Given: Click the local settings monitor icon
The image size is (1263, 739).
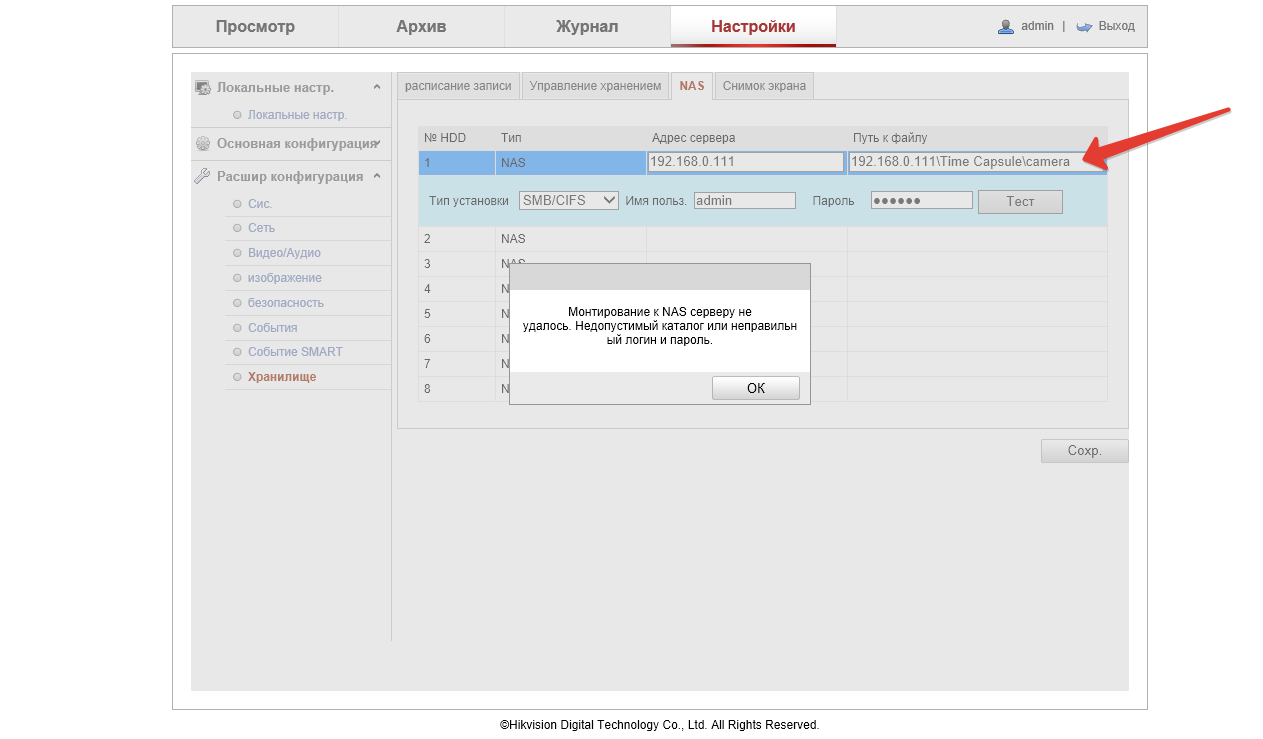Looking at the screenshot, I should point(203,88).
